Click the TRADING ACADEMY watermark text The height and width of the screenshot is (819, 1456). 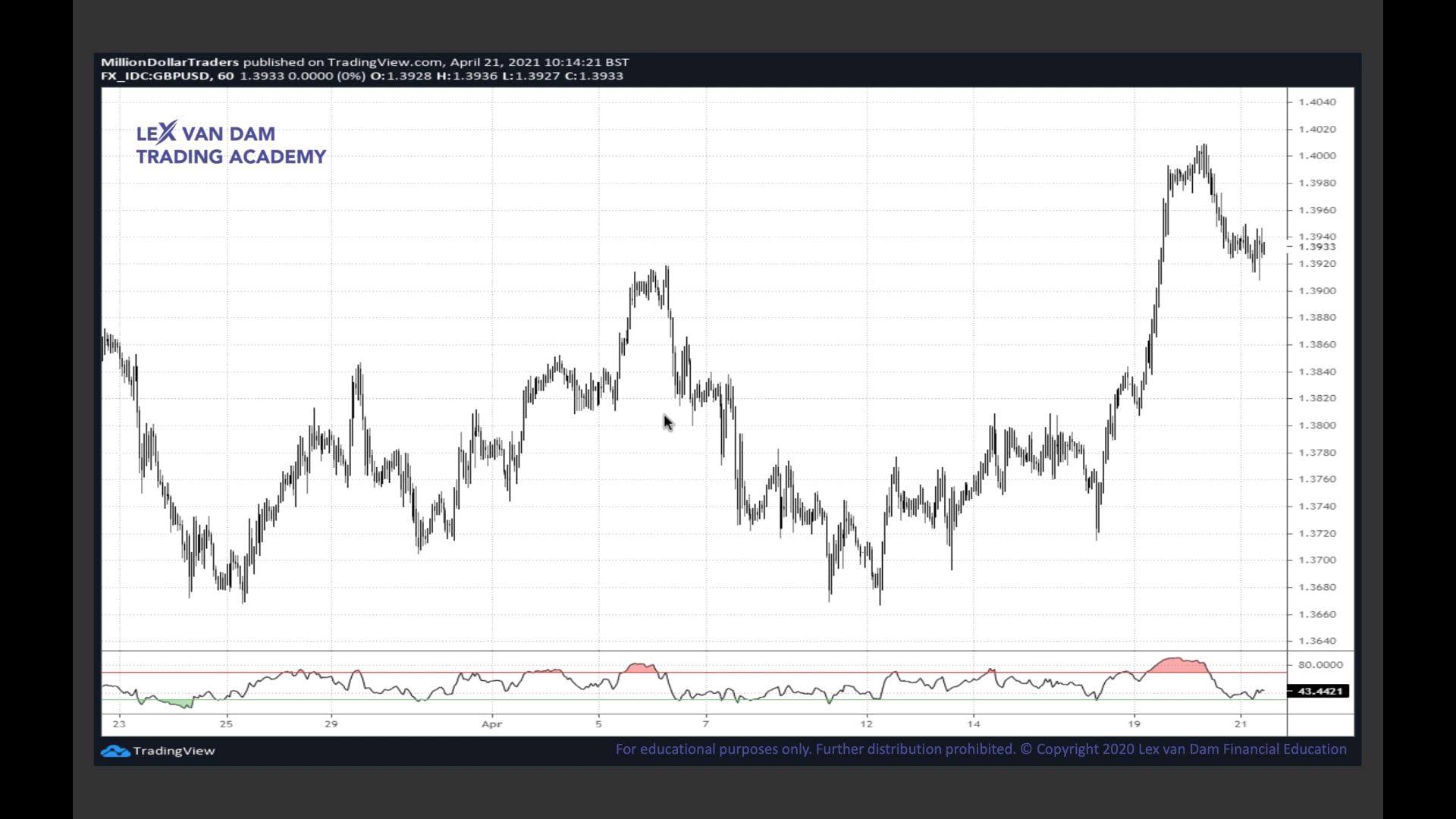tap(231, 157)
